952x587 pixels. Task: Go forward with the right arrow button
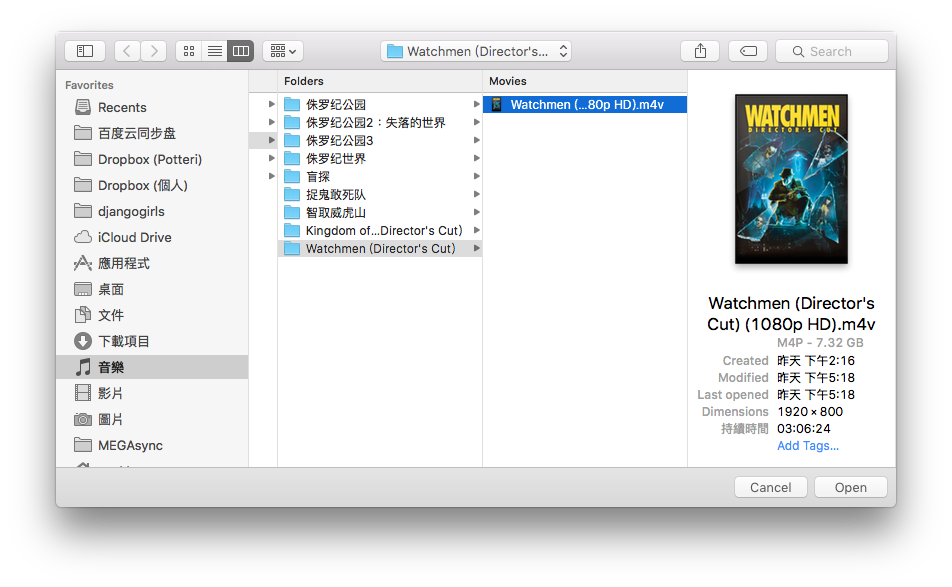(x=154, y=51)
